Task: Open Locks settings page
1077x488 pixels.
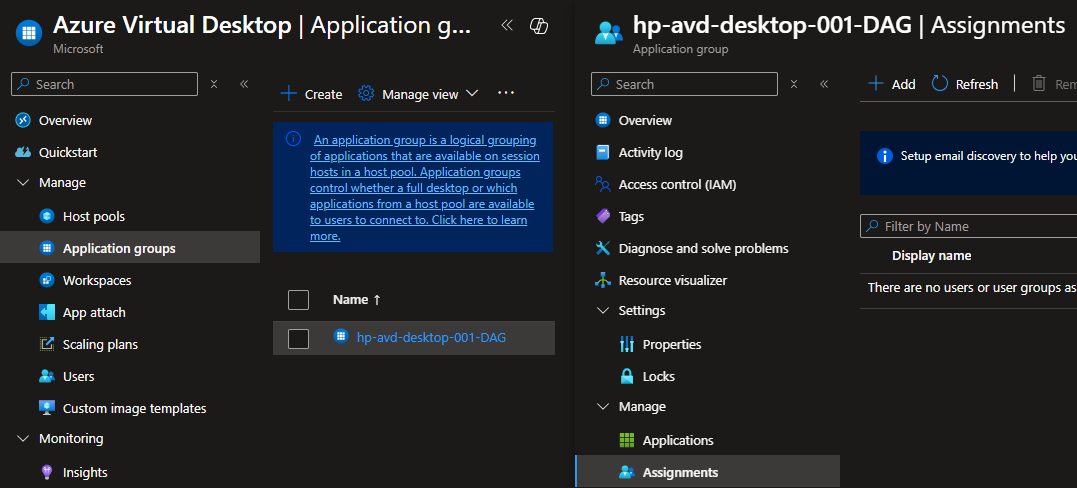Action: [x=658, y=376]
